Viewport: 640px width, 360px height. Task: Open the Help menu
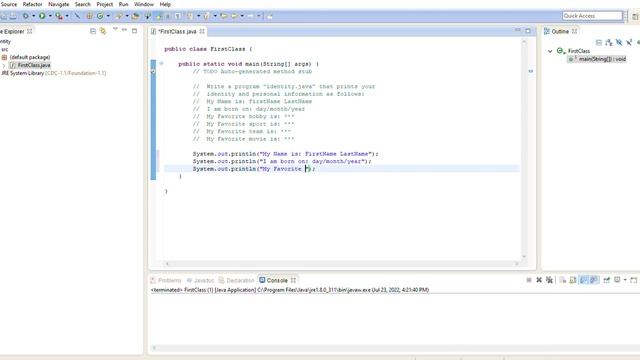point(165,4)
